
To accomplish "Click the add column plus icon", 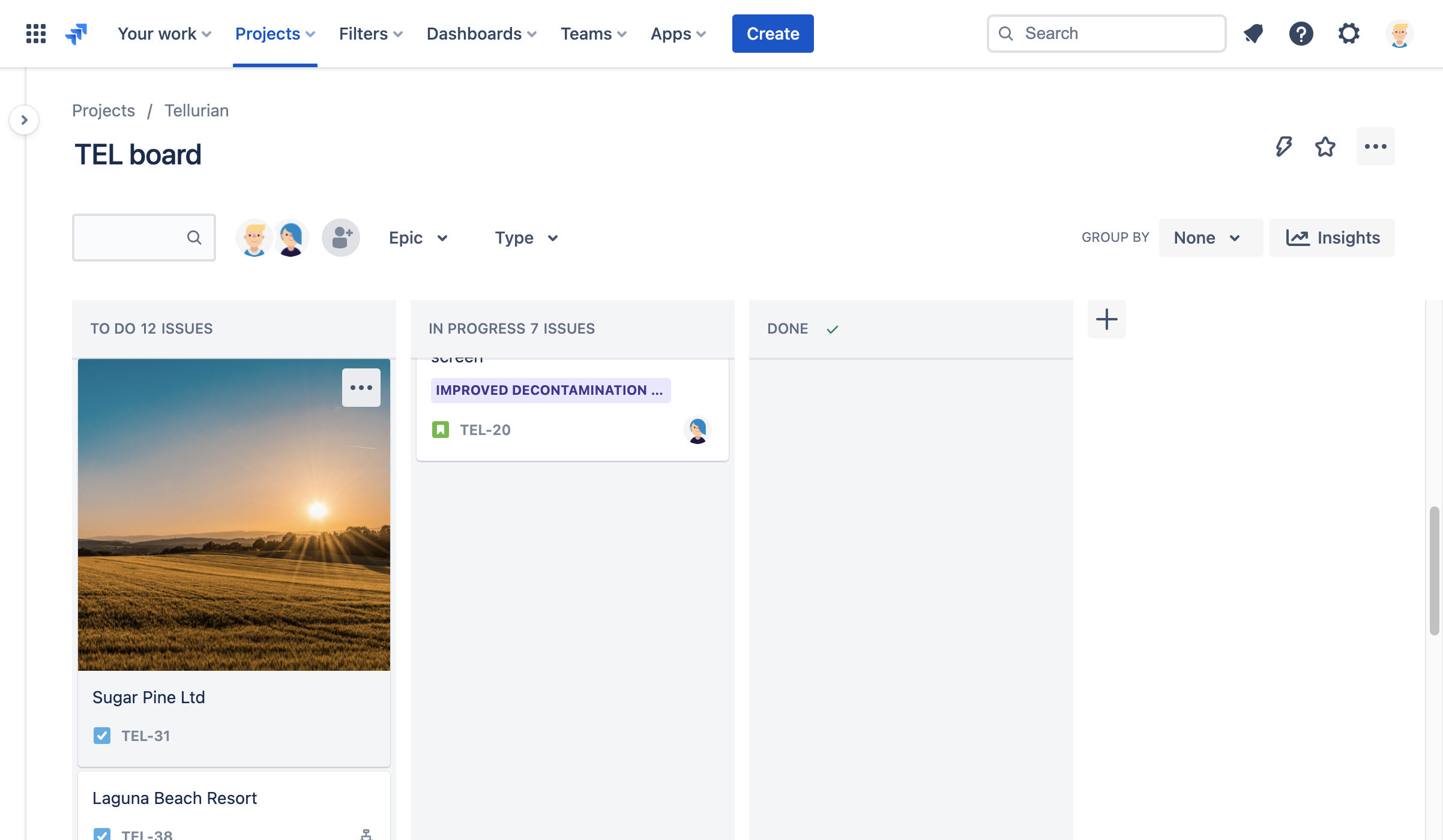I will (1107, 319).
